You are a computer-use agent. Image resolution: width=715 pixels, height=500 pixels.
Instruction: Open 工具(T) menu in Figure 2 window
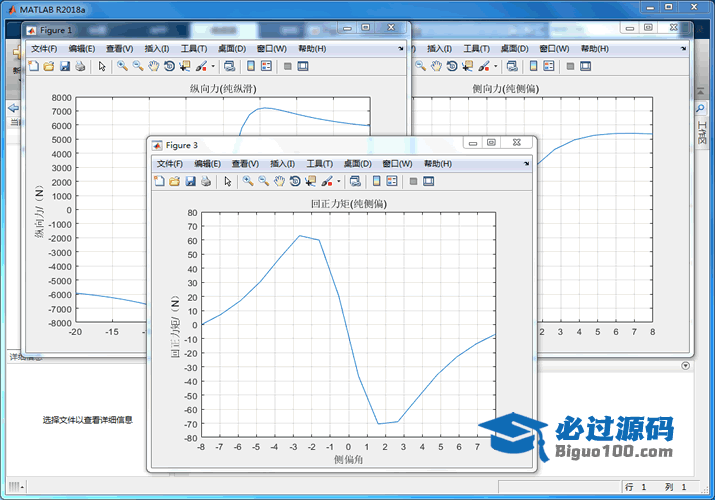tap(477, 49)
